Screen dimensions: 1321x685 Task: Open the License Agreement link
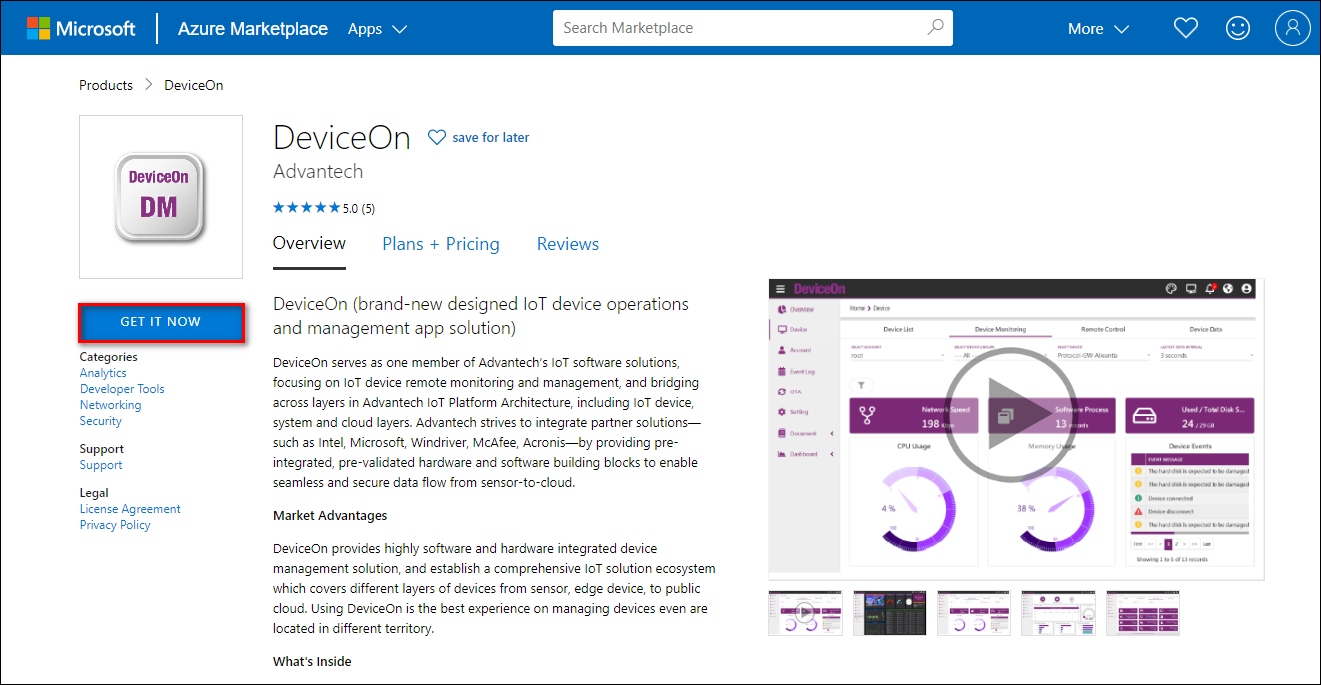(x=130, y=509)
